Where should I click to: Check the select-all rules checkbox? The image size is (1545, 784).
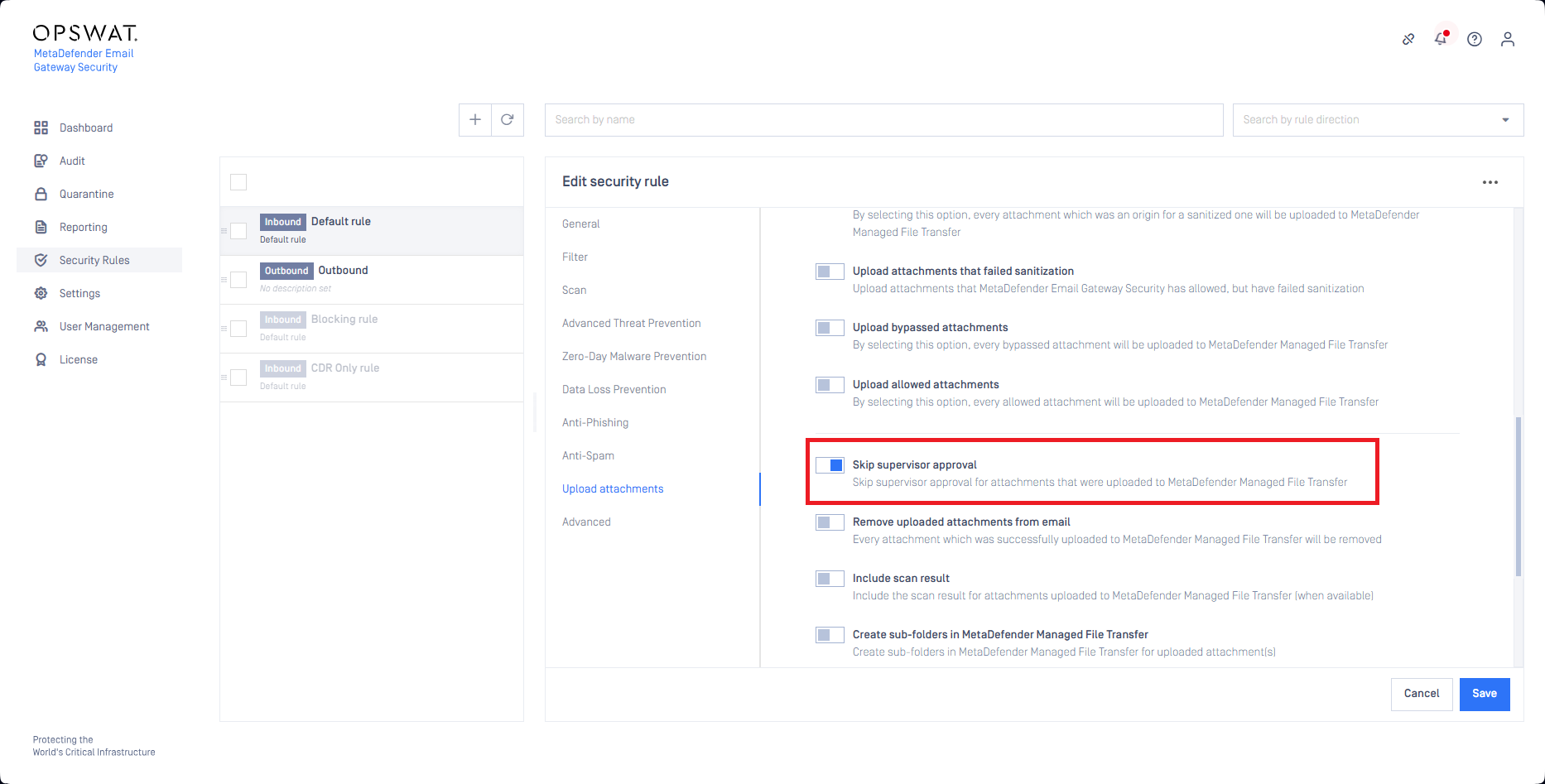[238, 182]
